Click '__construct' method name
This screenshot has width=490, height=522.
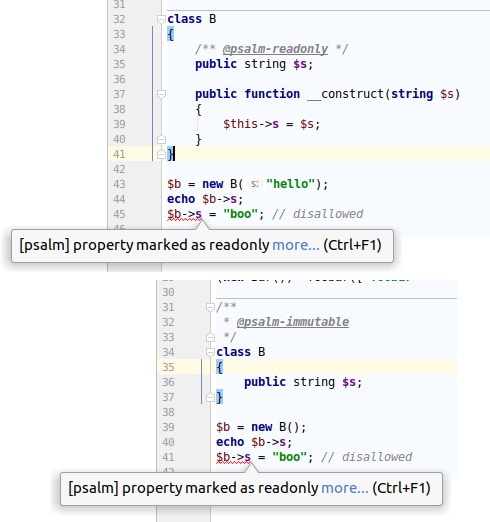click(346, 94)
